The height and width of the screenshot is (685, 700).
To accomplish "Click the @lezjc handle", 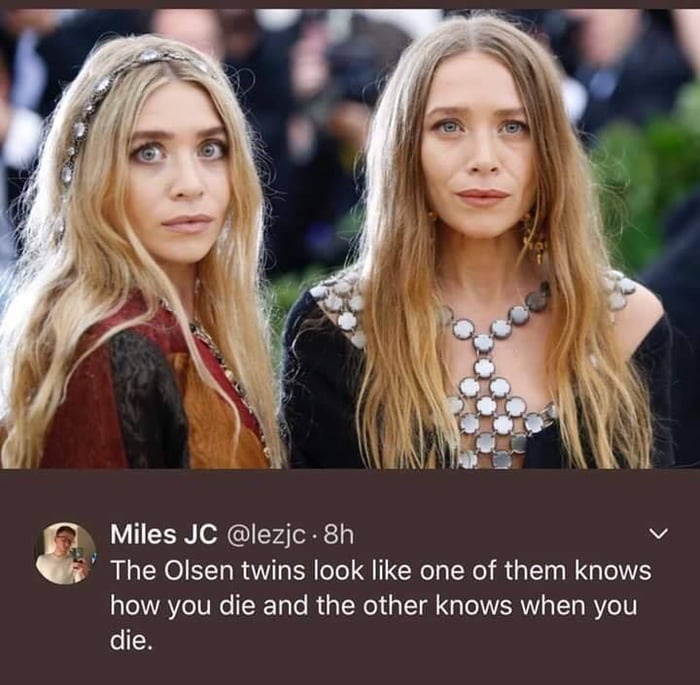I will (267, 535).
